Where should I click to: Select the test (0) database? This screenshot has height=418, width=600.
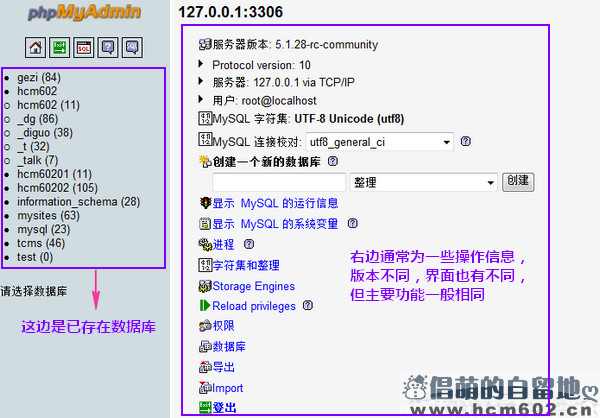tap(34, 257)
